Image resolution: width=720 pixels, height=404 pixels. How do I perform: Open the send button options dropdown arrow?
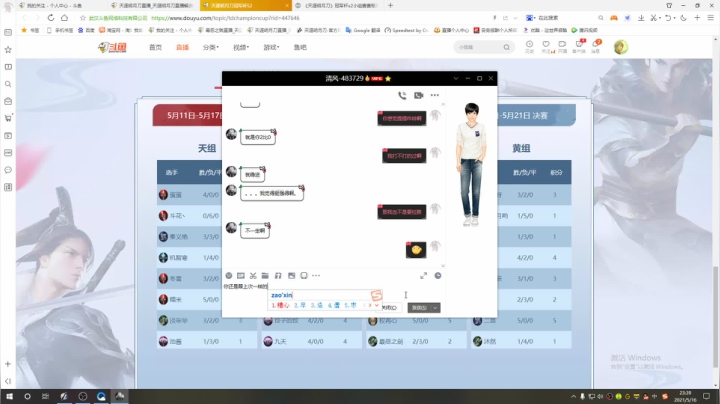tap(435, 308)
